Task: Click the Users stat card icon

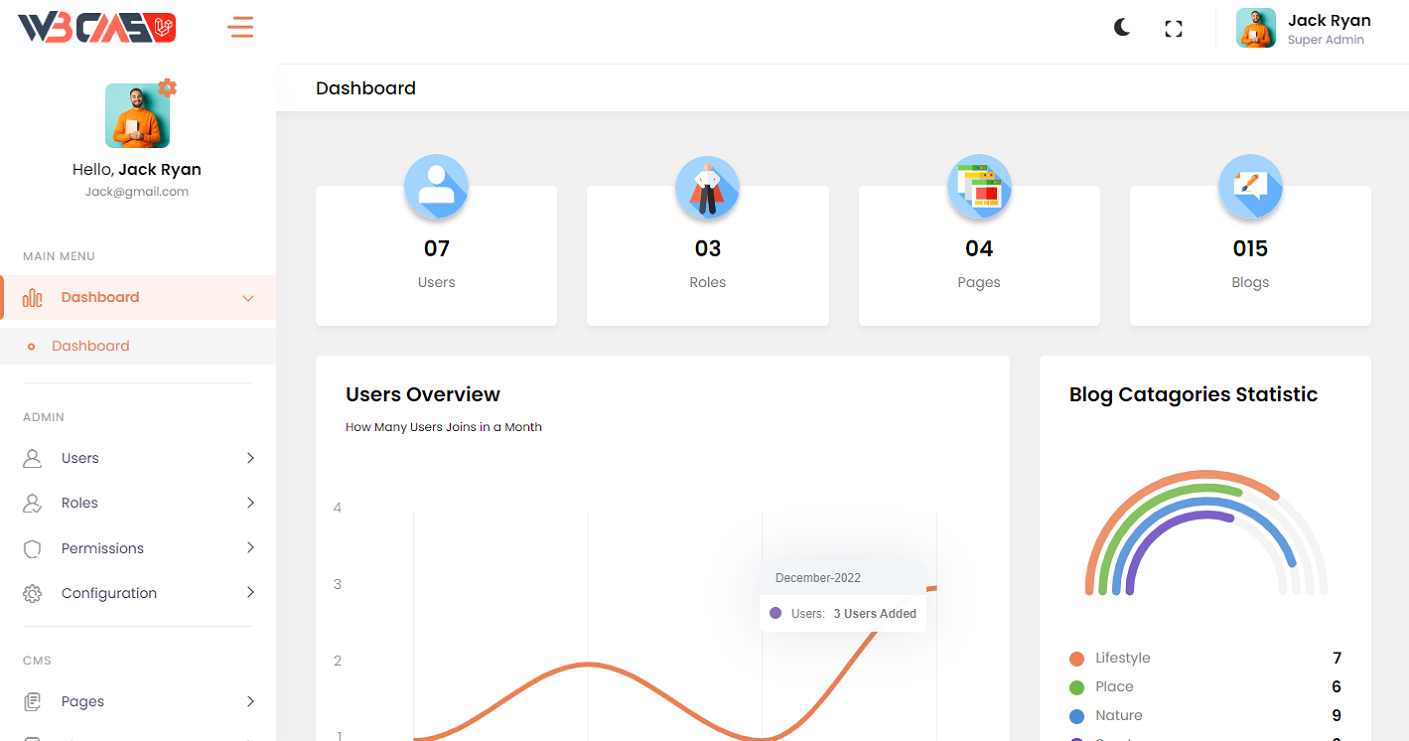Action: click(436, 187)
